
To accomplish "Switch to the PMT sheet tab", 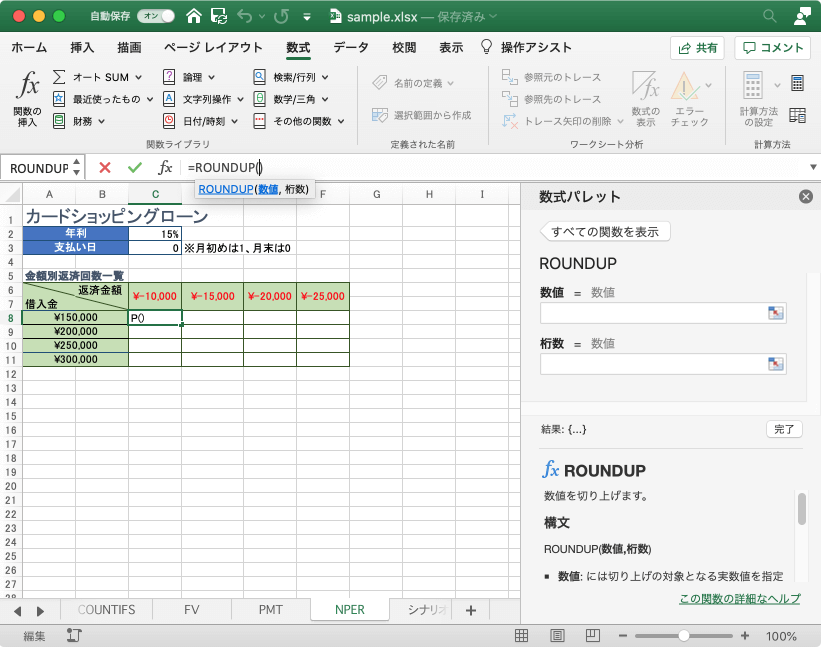I will tap(270, 610).
